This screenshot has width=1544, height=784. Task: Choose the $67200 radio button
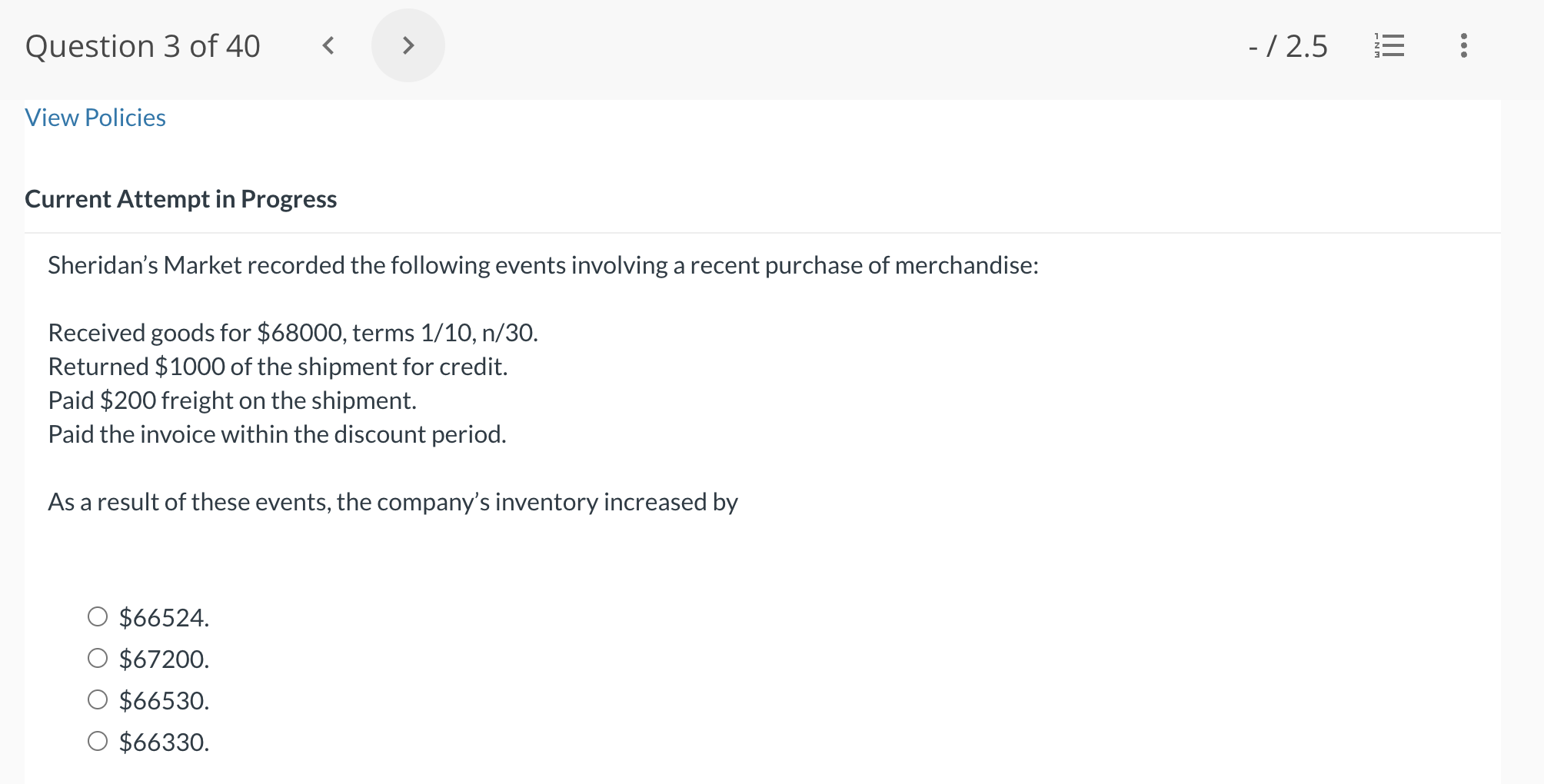click(x=98, y=659)
